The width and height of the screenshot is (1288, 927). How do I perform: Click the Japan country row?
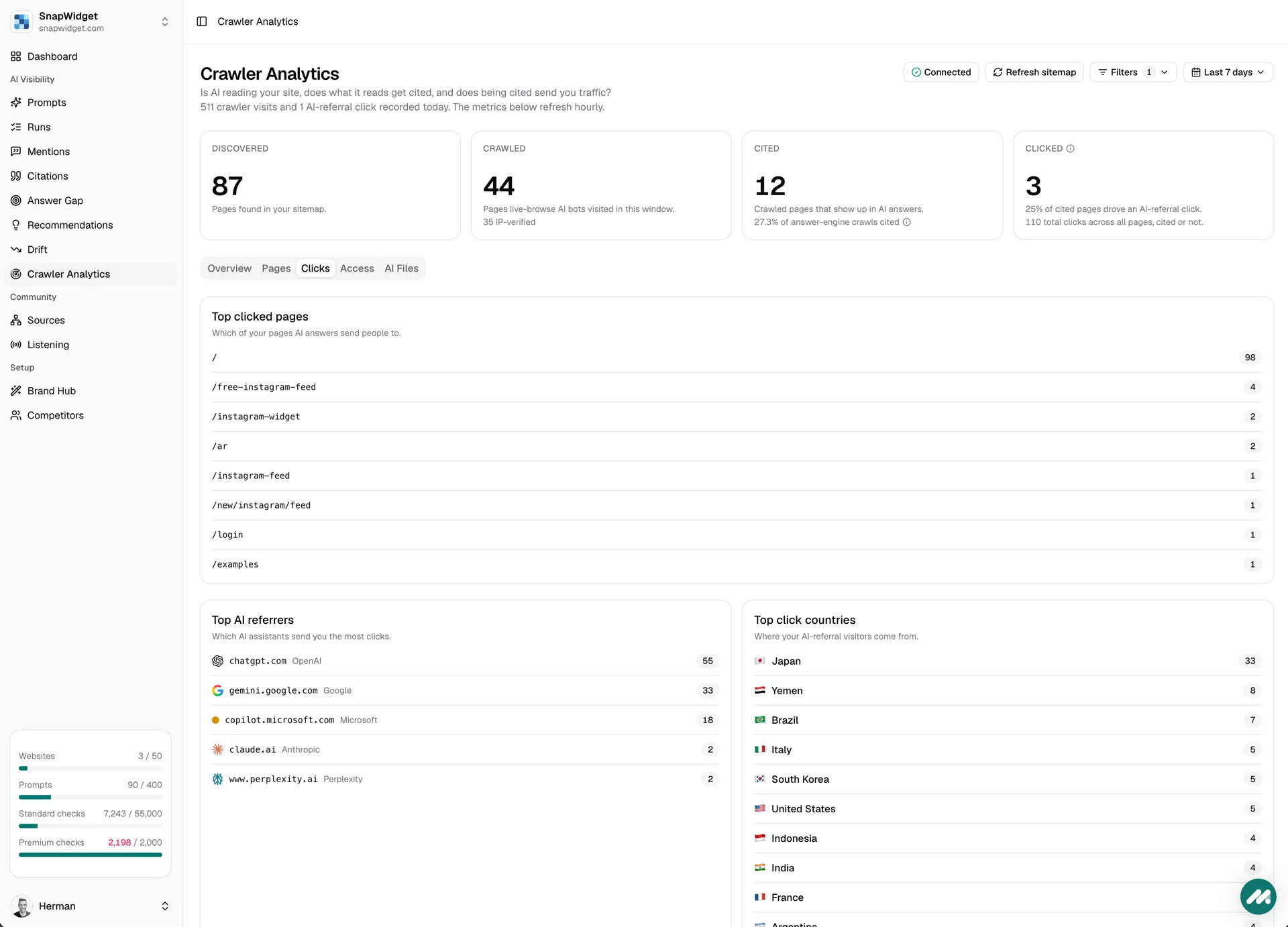tap(1008, 661)
